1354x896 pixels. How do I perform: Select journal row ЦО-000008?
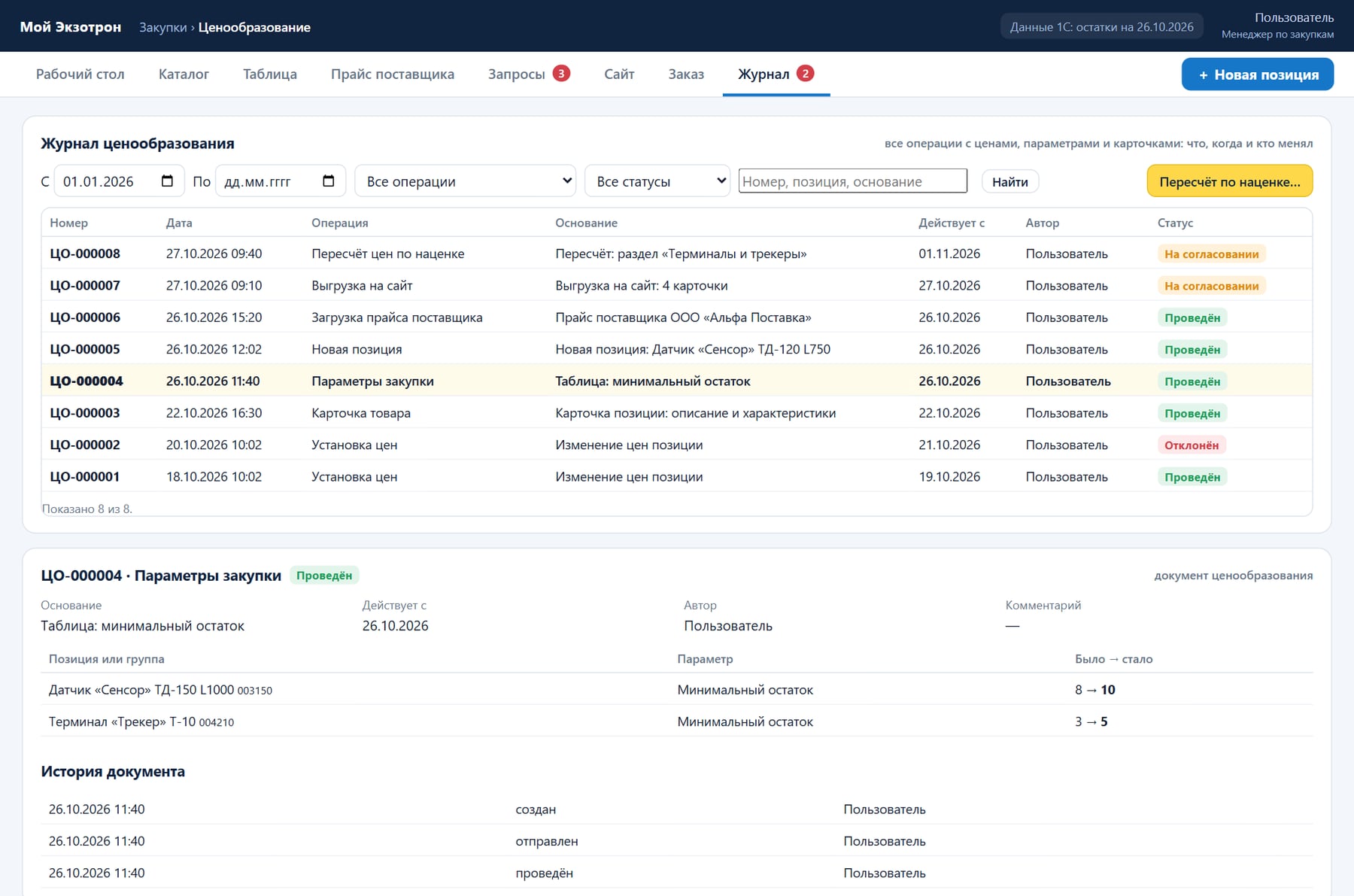pyautogui.click(x=677, y=254)
